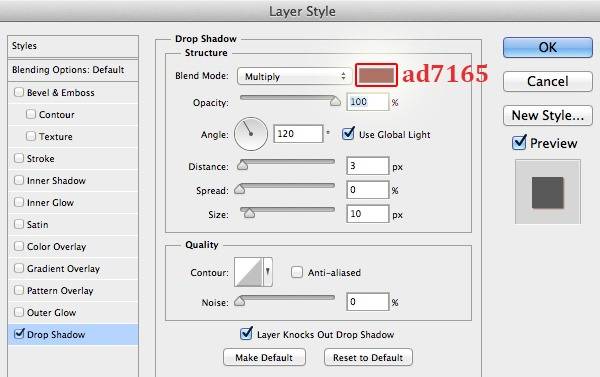Enable the Inner Shadow checkbox
The image size is (600, 377).
pyautogui.click(x=19, y=180)
